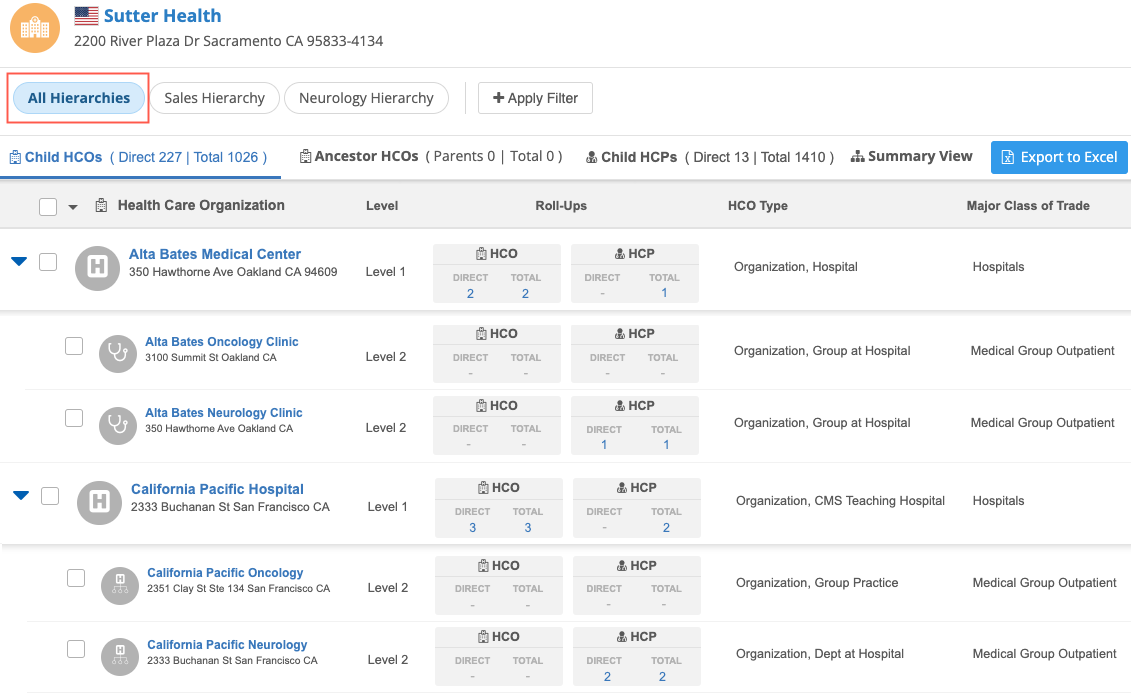The width and height of the screenshot is (1131, 694).
Task: Tick the select-all checkbox in table header
Action: tap(48, 207)
